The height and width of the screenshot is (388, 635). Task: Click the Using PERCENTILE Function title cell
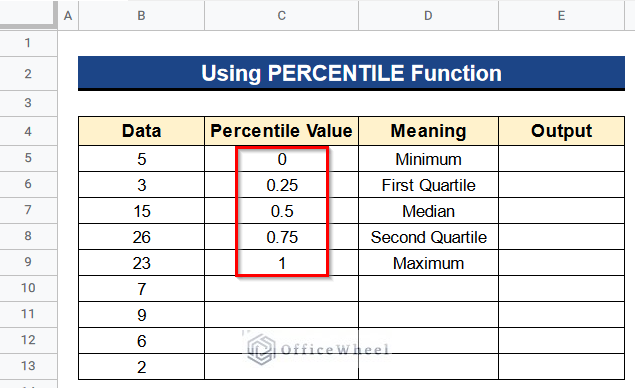coord(351,73)
